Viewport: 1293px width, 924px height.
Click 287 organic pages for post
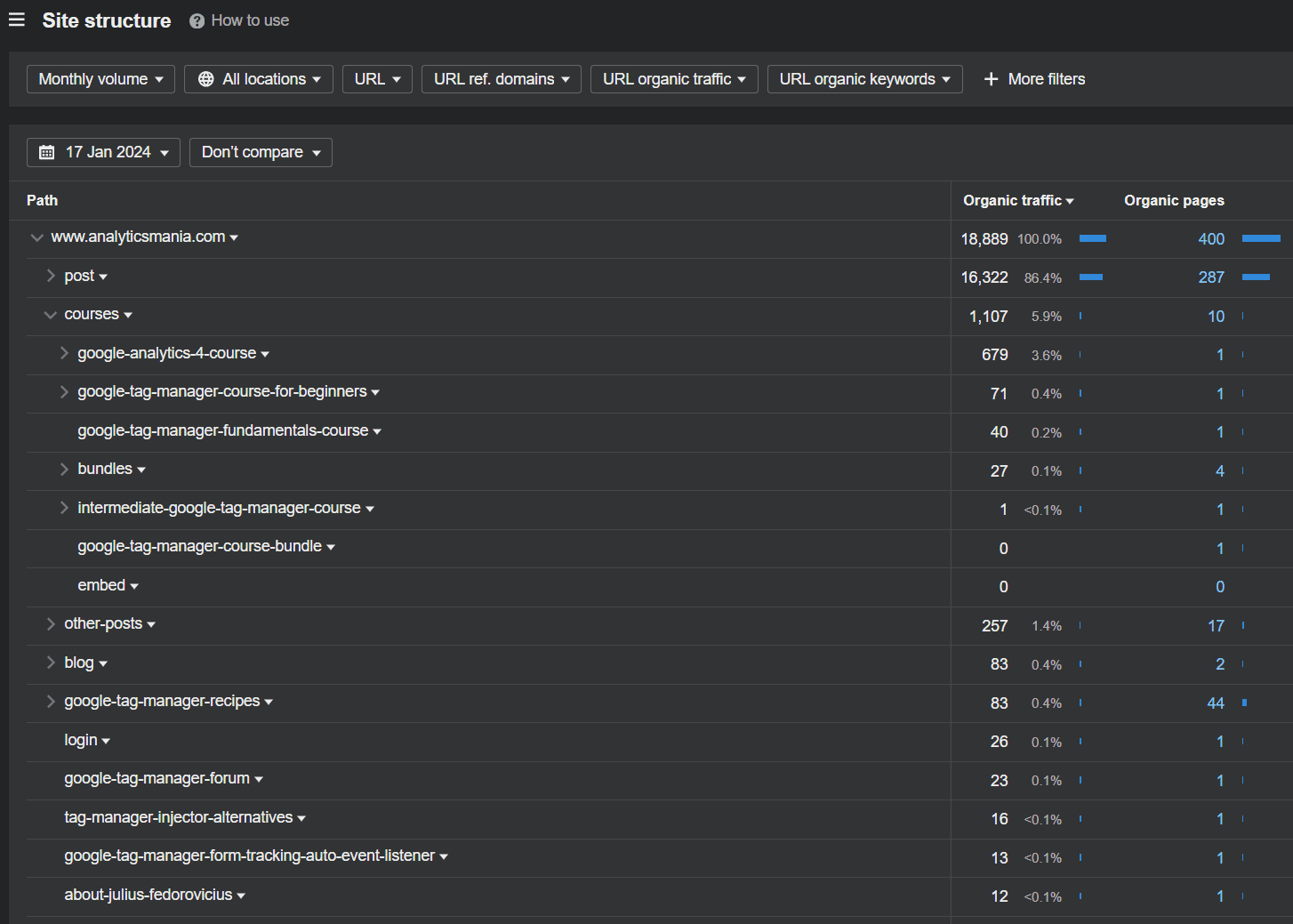coord(1211,277)
